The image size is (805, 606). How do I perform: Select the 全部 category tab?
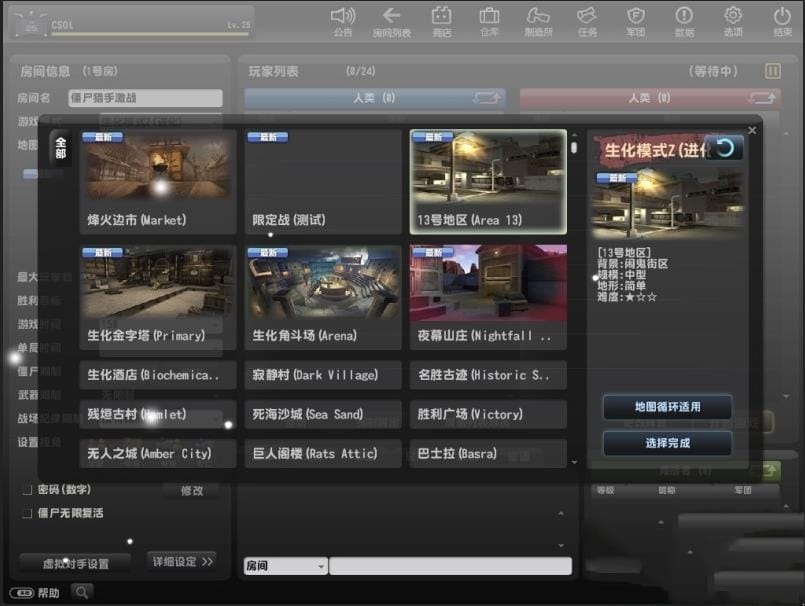pyautogui.click(x=61, y=148)
